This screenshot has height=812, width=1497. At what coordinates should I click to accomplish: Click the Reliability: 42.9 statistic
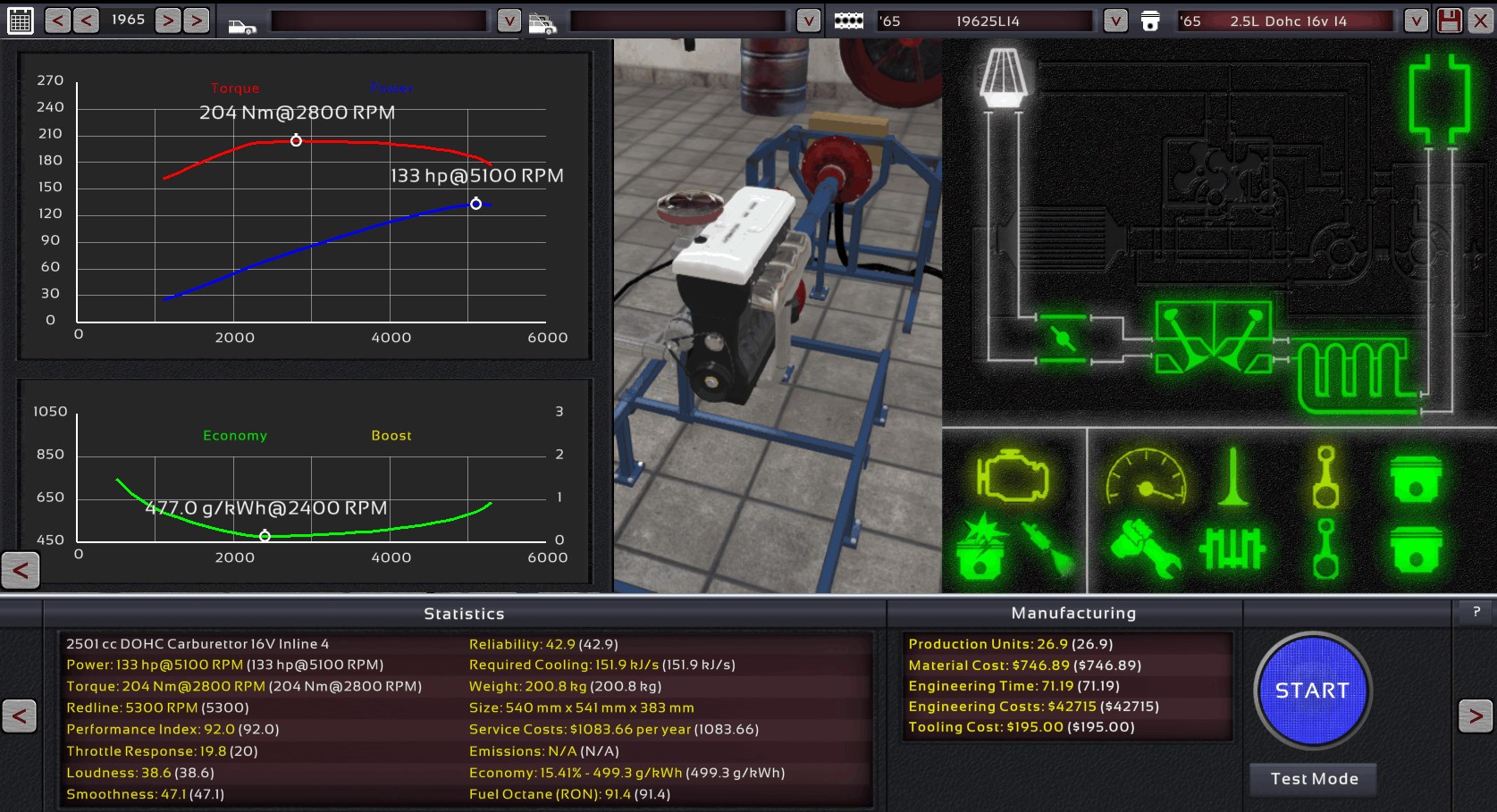tap(543, 644)
